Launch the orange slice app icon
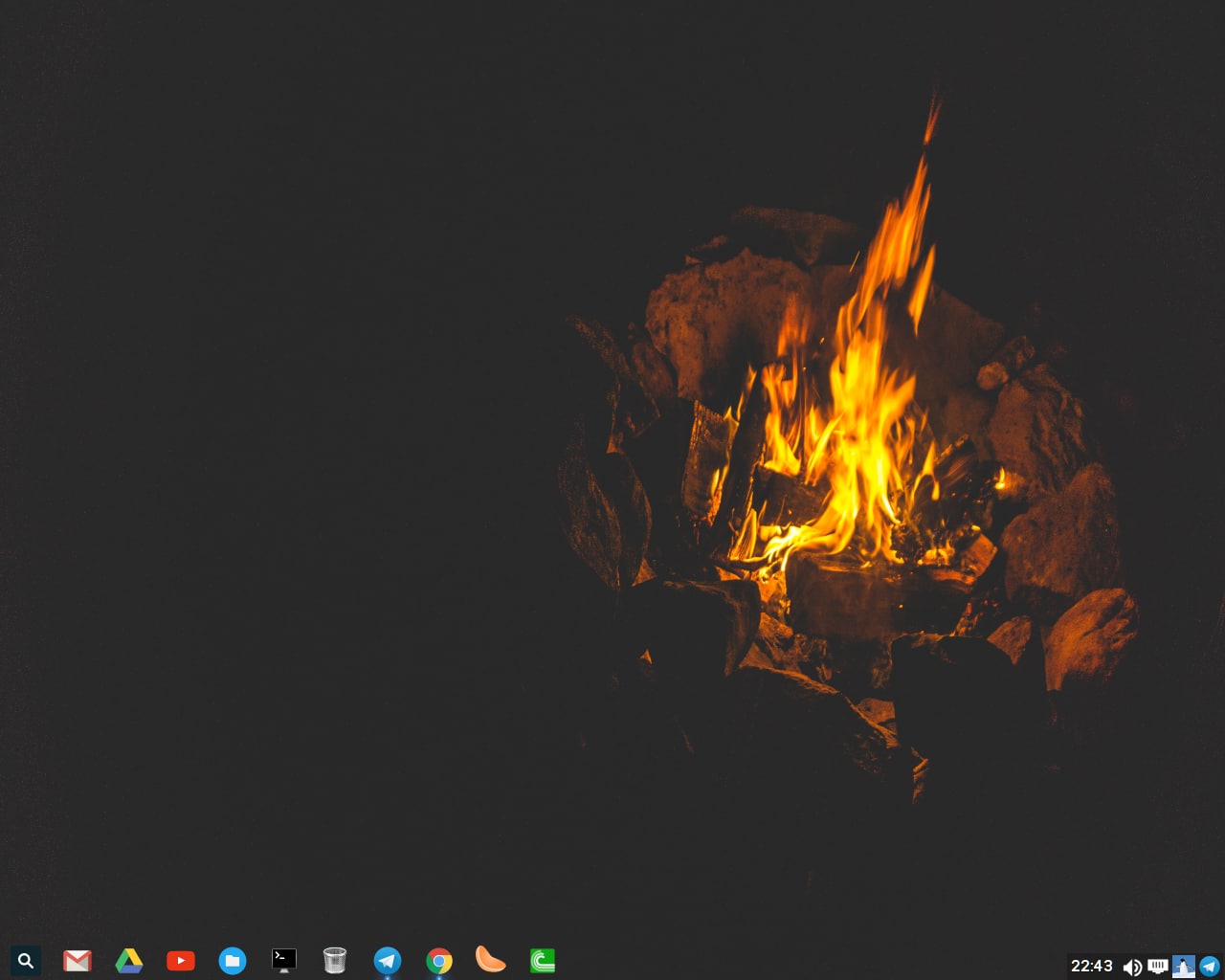Viewport: 1225px width, 980px height. coord(490,960)
